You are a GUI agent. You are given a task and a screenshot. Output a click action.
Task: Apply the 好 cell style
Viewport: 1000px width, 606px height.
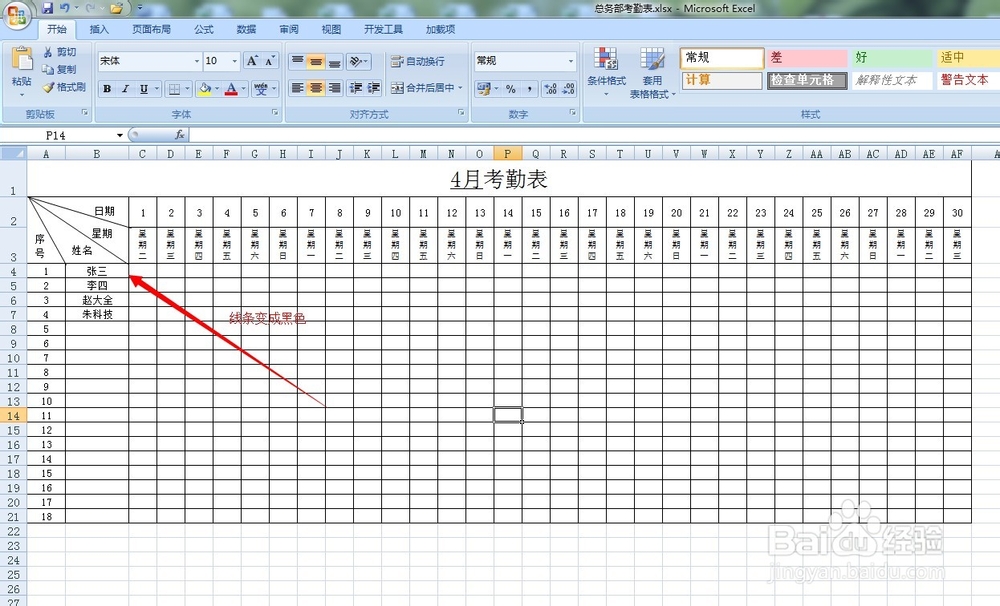coord(892,57)
